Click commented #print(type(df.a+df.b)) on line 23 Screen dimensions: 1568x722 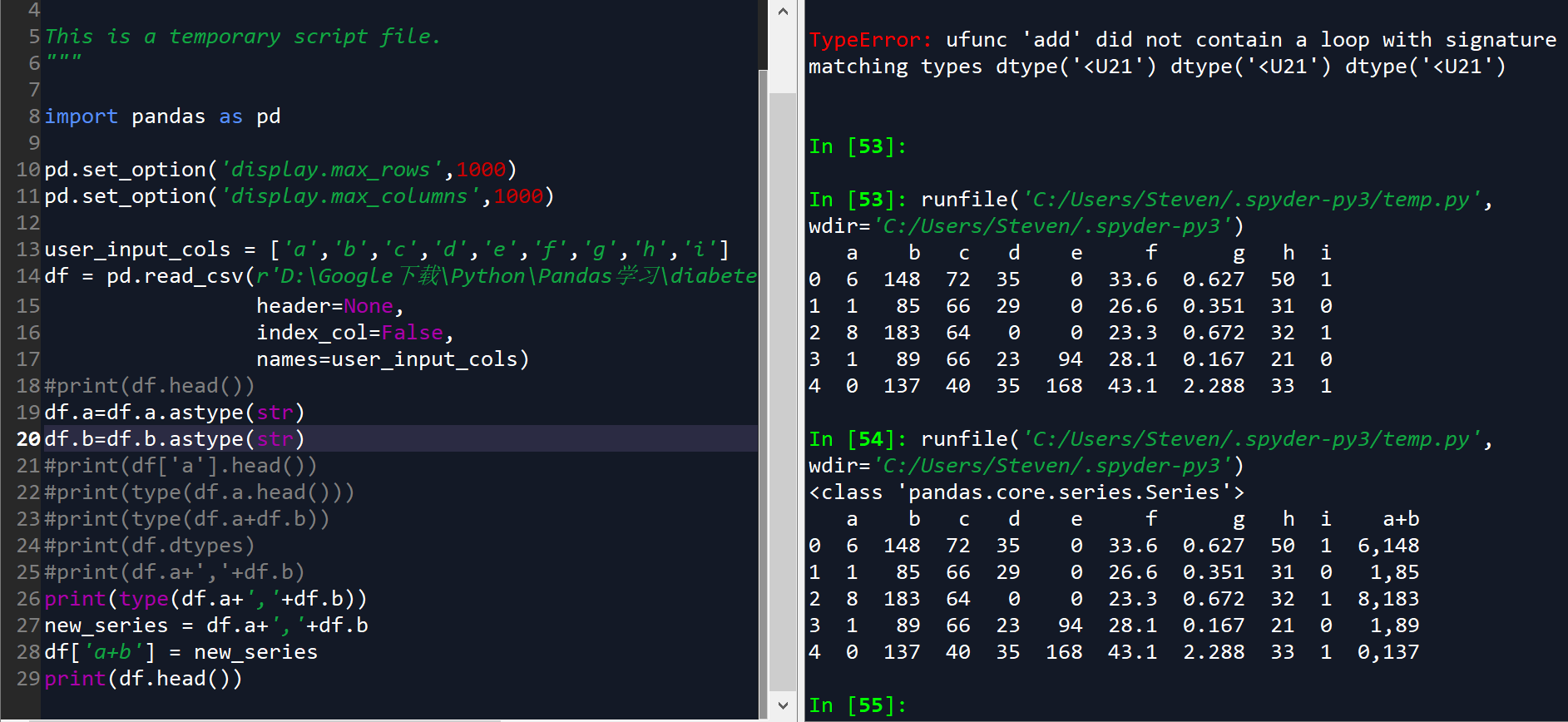[187, 519]
